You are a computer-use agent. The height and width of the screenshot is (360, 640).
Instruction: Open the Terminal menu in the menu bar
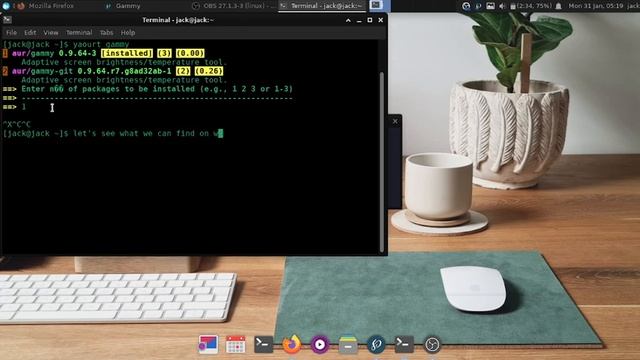coord(79,32)
